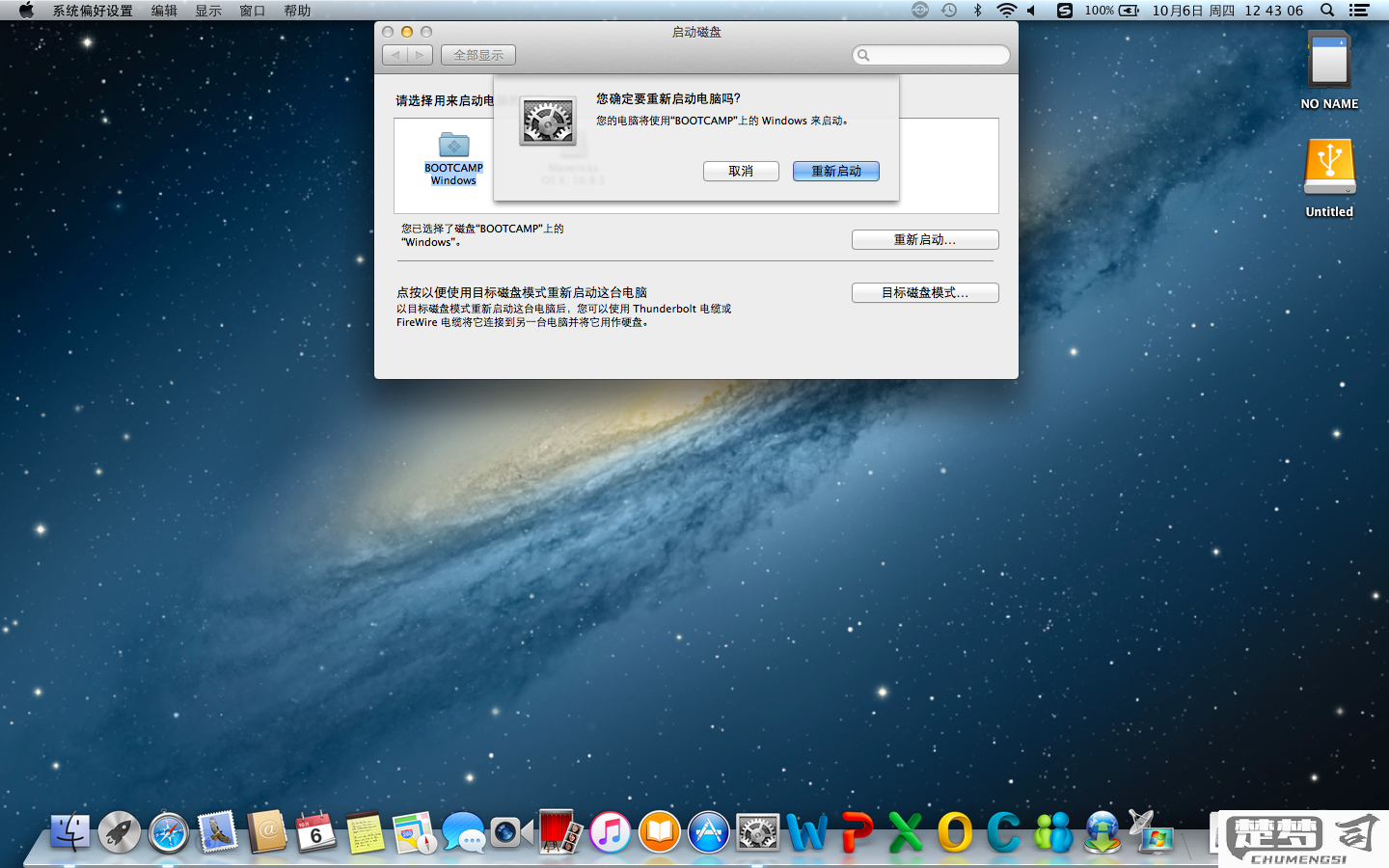Open Messenger people icon in Dock
The width and height of the screenshot is (1389, 868).
click(1053, 832)
